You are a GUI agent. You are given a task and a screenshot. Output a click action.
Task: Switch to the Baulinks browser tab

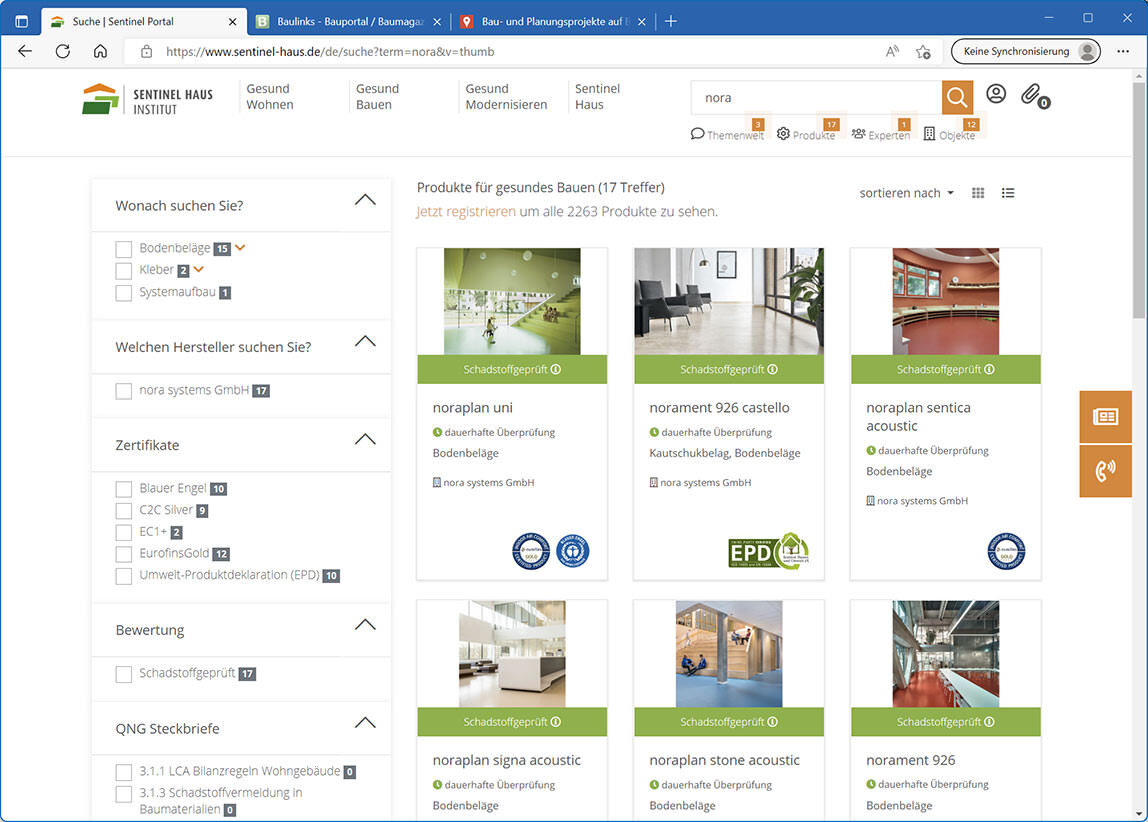pos(349,21)
